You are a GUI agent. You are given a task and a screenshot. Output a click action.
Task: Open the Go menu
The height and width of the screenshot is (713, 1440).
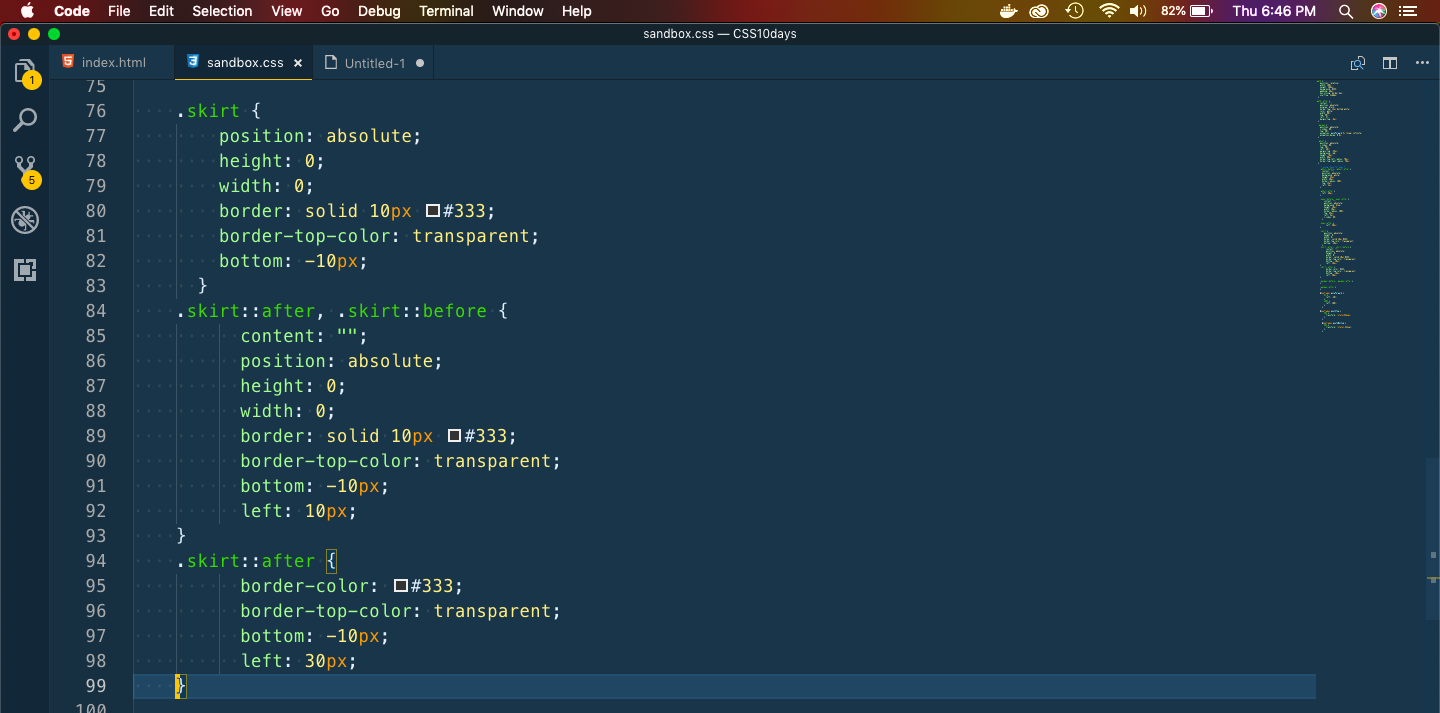[330, 11]
